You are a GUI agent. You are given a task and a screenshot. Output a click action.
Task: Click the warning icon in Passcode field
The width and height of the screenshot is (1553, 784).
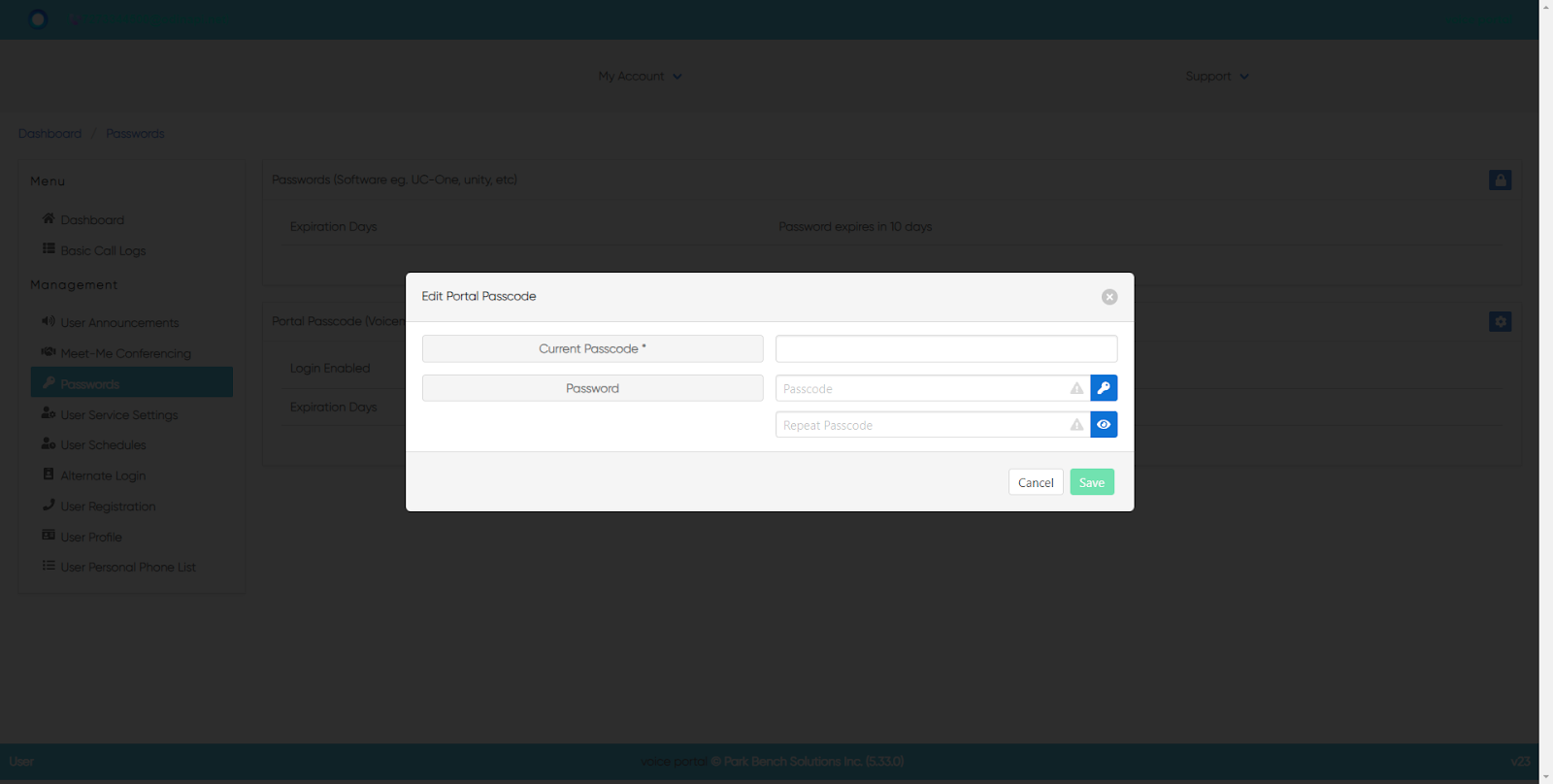pos(1076,388)
